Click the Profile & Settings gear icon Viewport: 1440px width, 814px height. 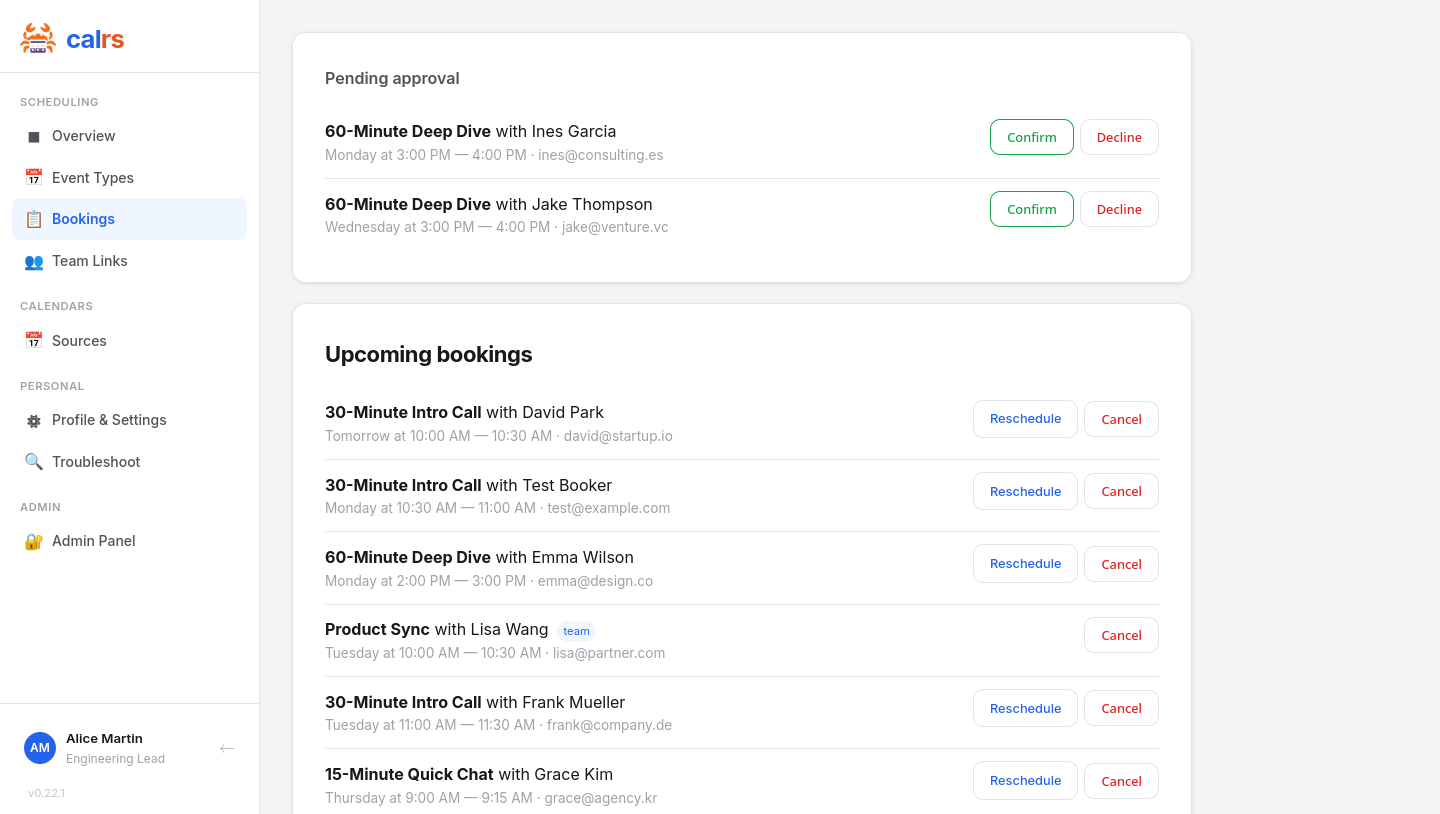35,420
